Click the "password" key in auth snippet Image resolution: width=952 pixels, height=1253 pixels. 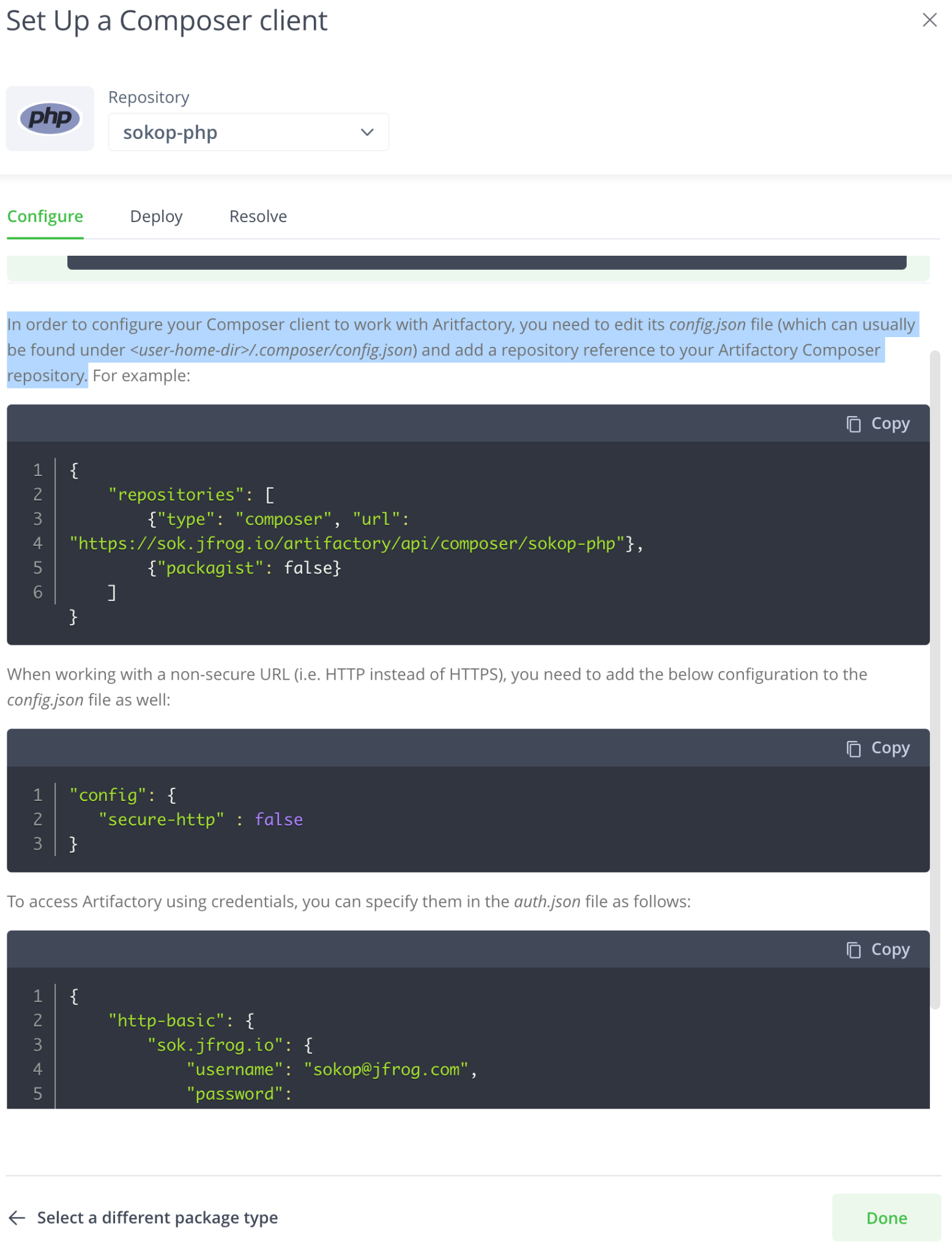coord(235,1094)
